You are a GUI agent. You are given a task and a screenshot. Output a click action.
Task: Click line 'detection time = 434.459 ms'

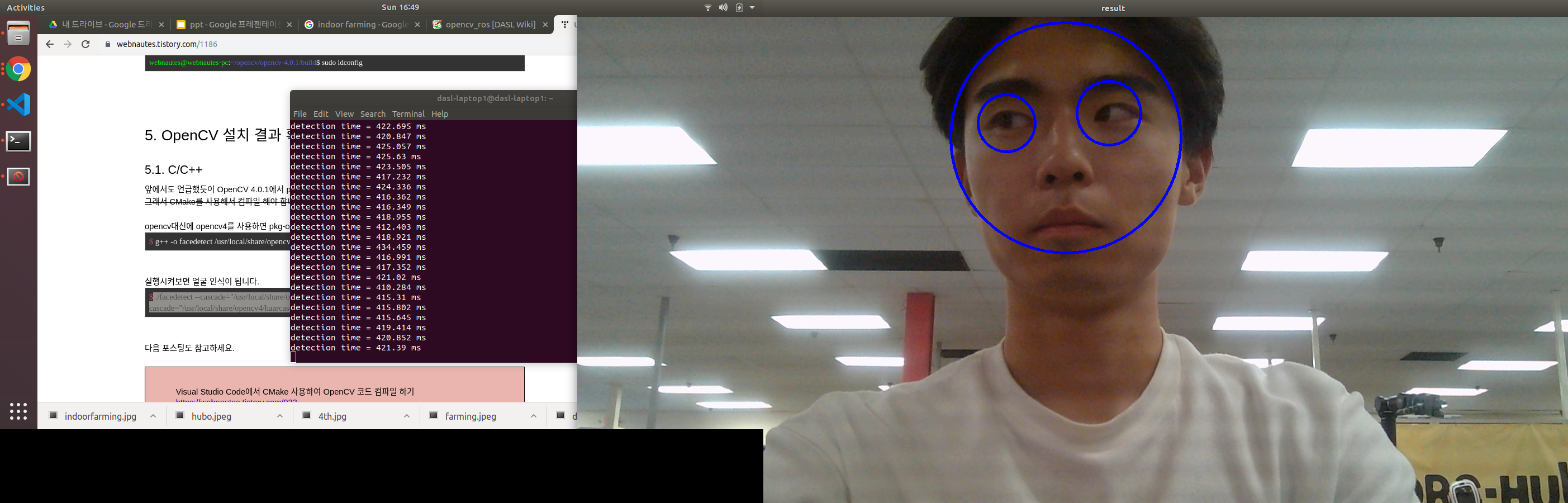tap(358, 247)
